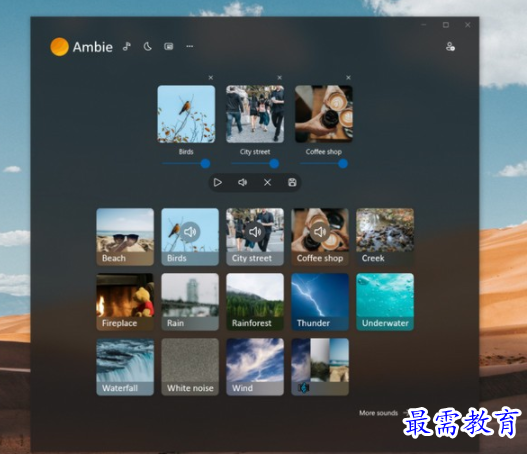Screen dimensions: 527x454
Task: Close the Ambie window
Action: pos(468,25)
